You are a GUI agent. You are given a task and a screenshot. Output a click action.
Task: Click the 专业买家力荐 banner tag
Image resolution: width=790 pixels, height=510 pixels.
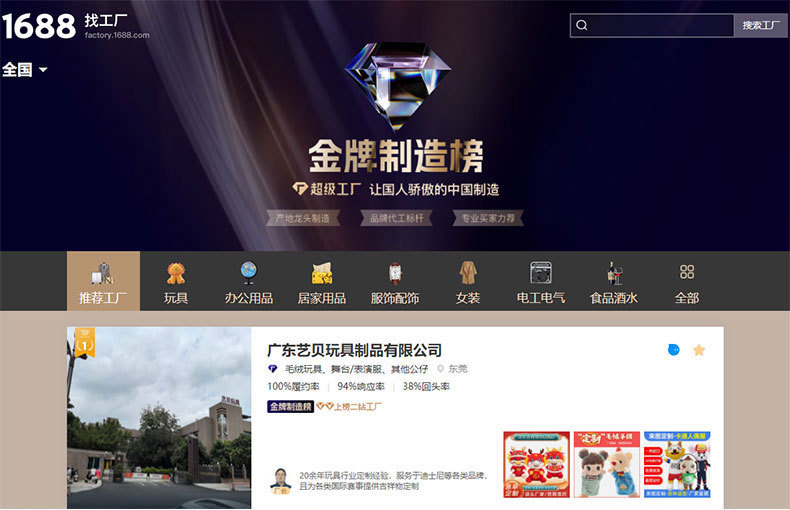point(488,218)
